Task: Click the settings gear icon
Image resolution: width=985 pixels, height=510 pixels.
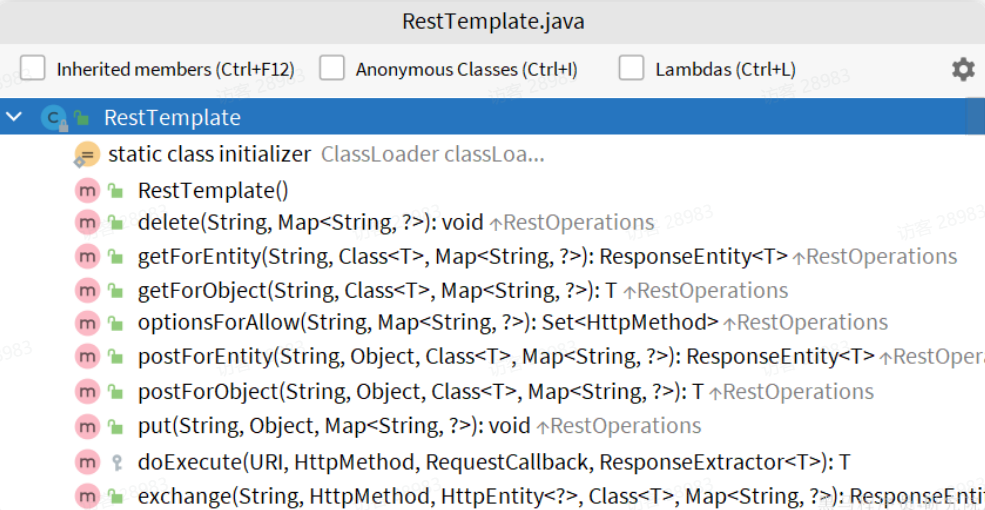Action: point(962,69)
